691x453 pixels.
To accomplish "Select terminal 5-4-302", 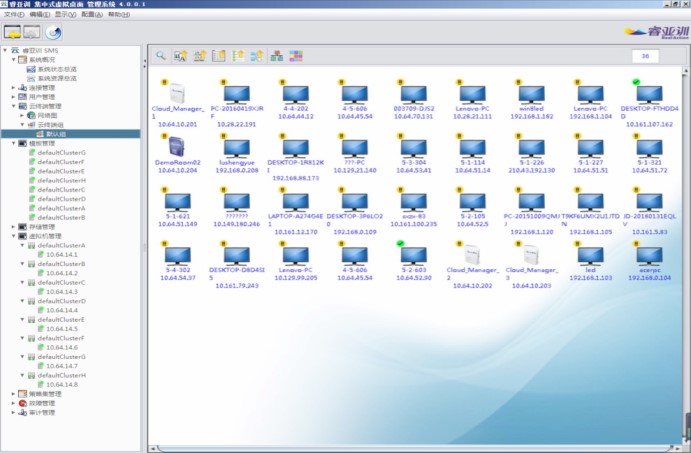I will [178, 256].
